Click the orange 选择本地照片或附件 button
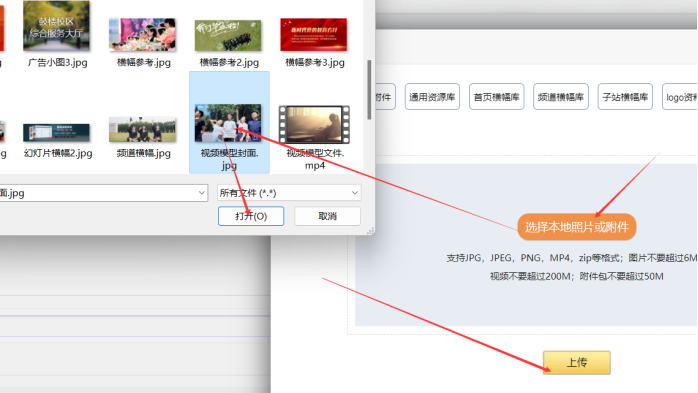The image size is (698, 393). click(576, 227)
